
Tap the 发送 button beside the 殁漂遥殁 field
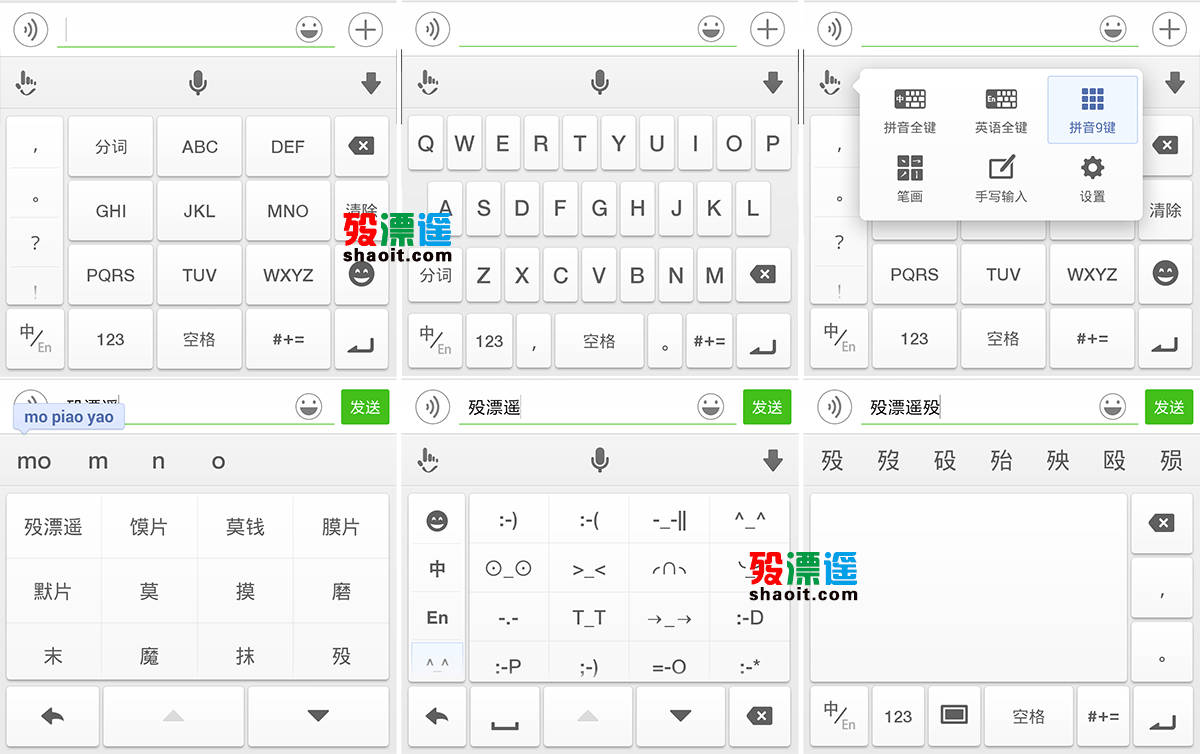(1169, 407)
